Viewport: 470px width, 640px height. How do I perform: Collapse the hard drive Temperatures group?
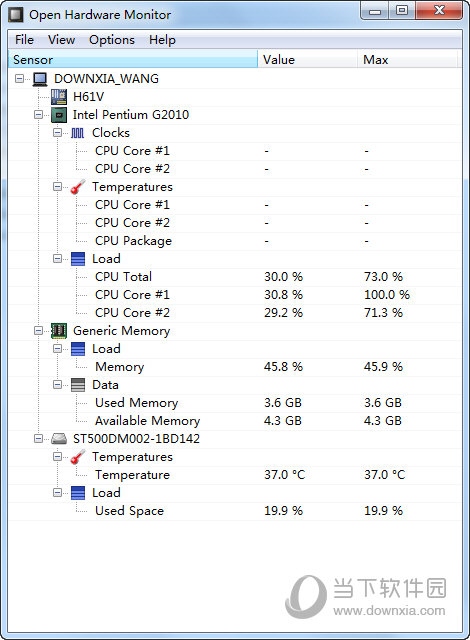coord(57,457)
